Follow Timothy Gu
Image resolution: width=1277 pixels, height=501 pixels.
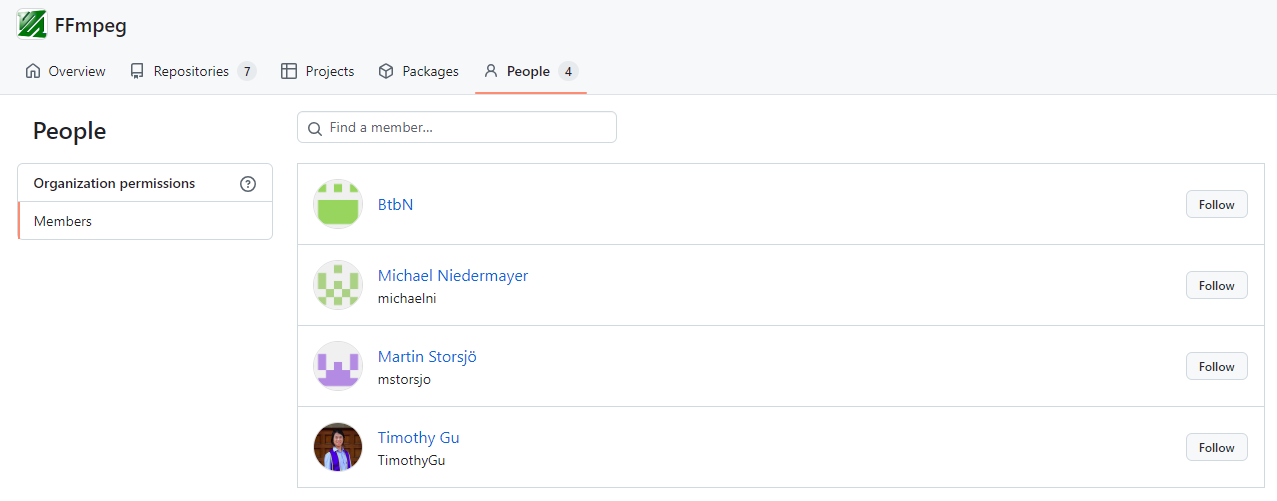coord(1216,447)
